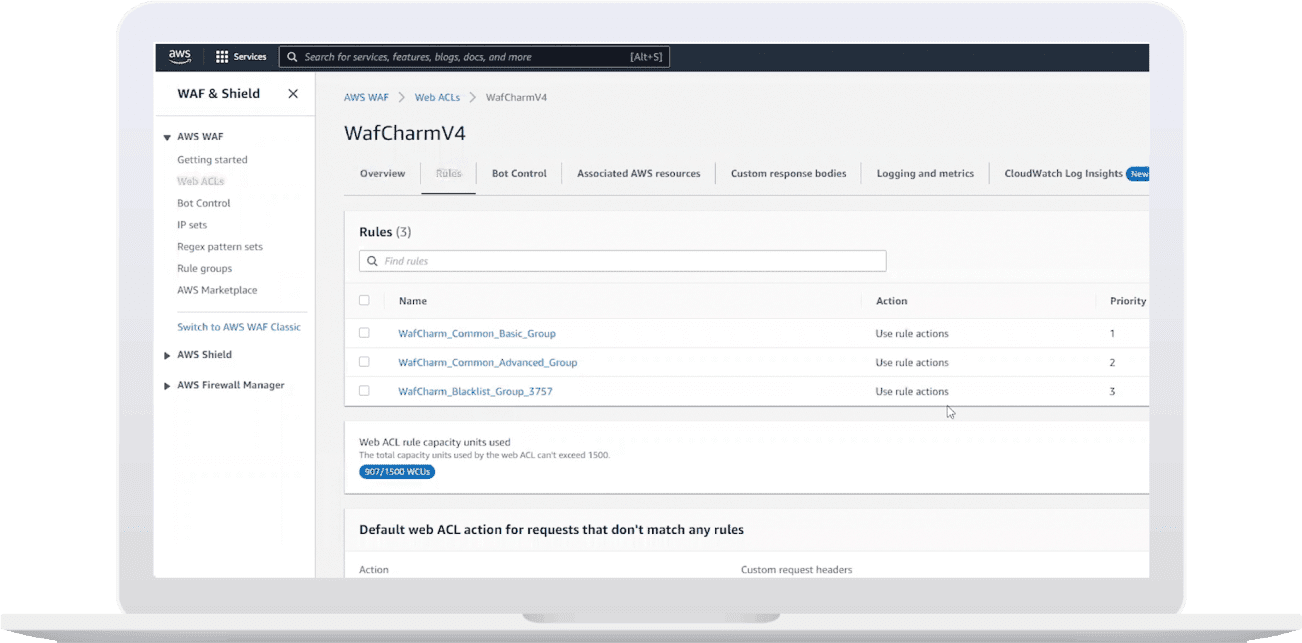Expand the AWS Firewall Manager section

click(167, 385)
